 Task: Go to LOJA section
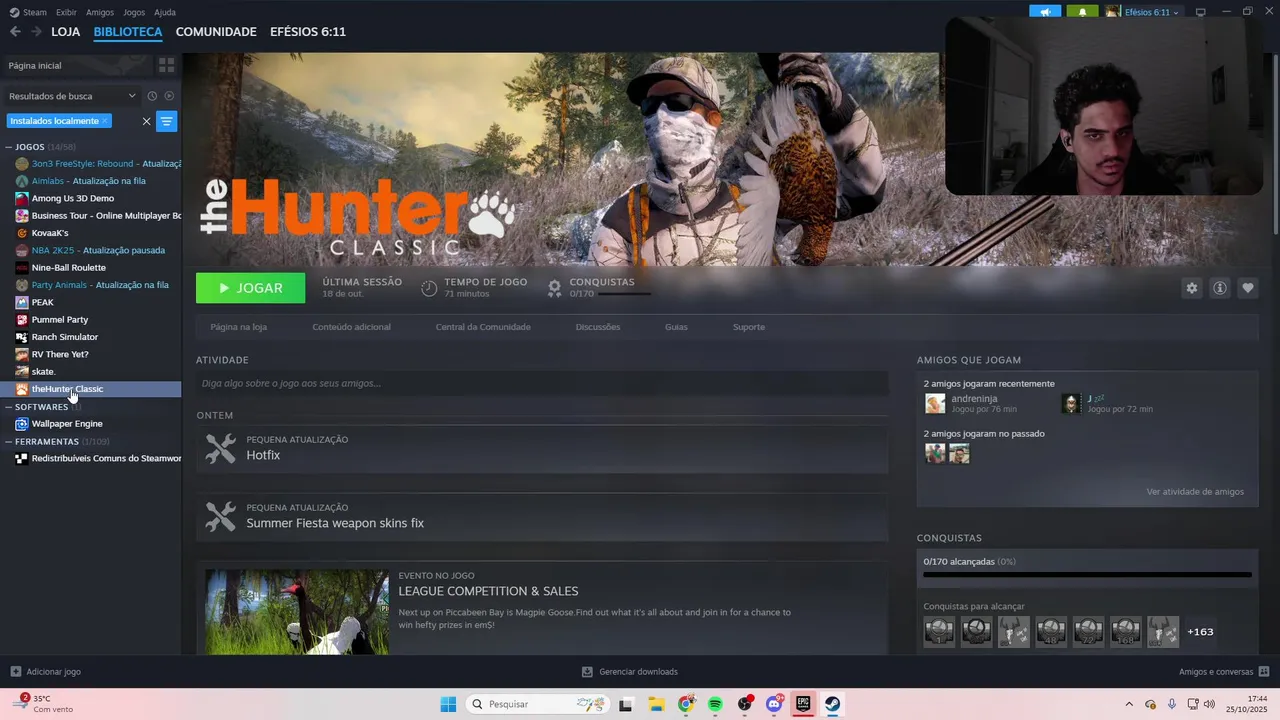pos(66,32)
